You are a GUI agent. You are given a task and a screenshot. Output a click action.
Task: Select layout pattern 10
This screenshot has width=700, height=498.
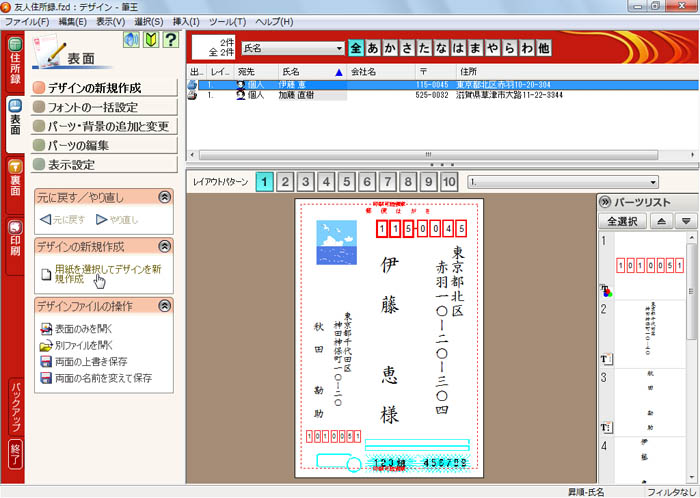click(449, 182)
